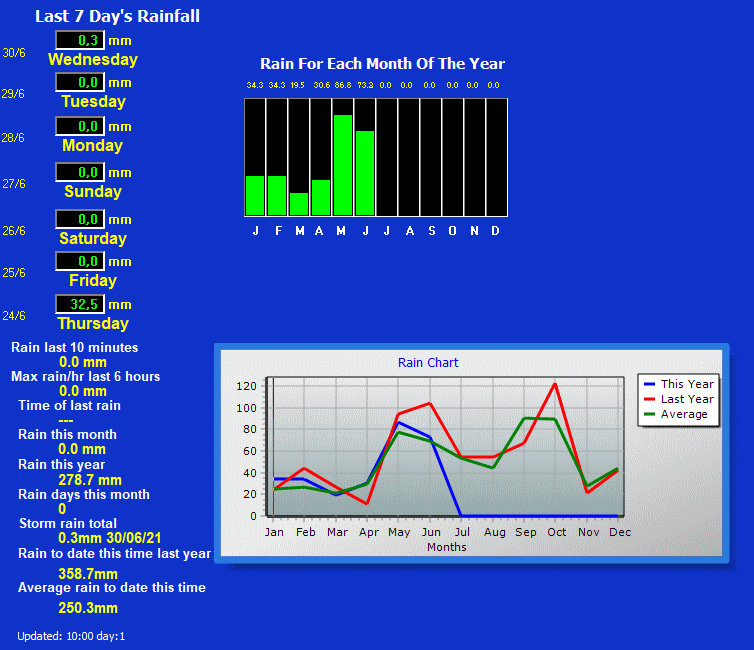
Task: Click the 25/6 date label
Action: (14, 273)
